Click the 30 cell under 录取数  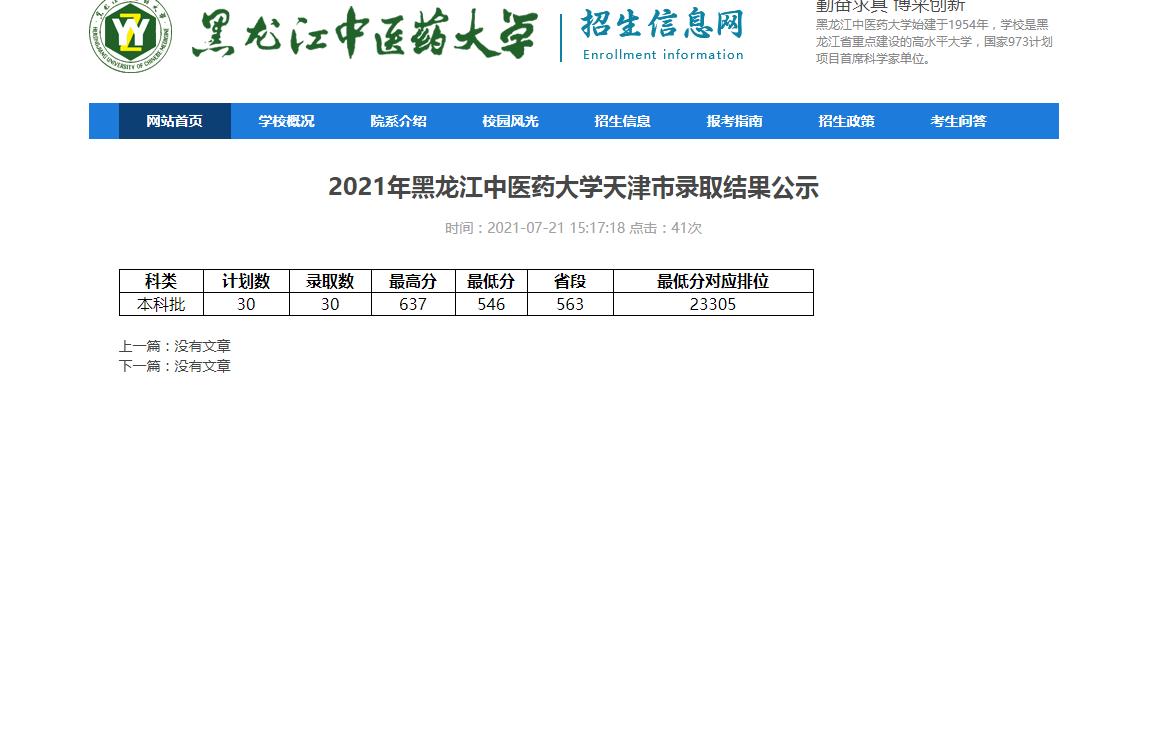point(330,304)
